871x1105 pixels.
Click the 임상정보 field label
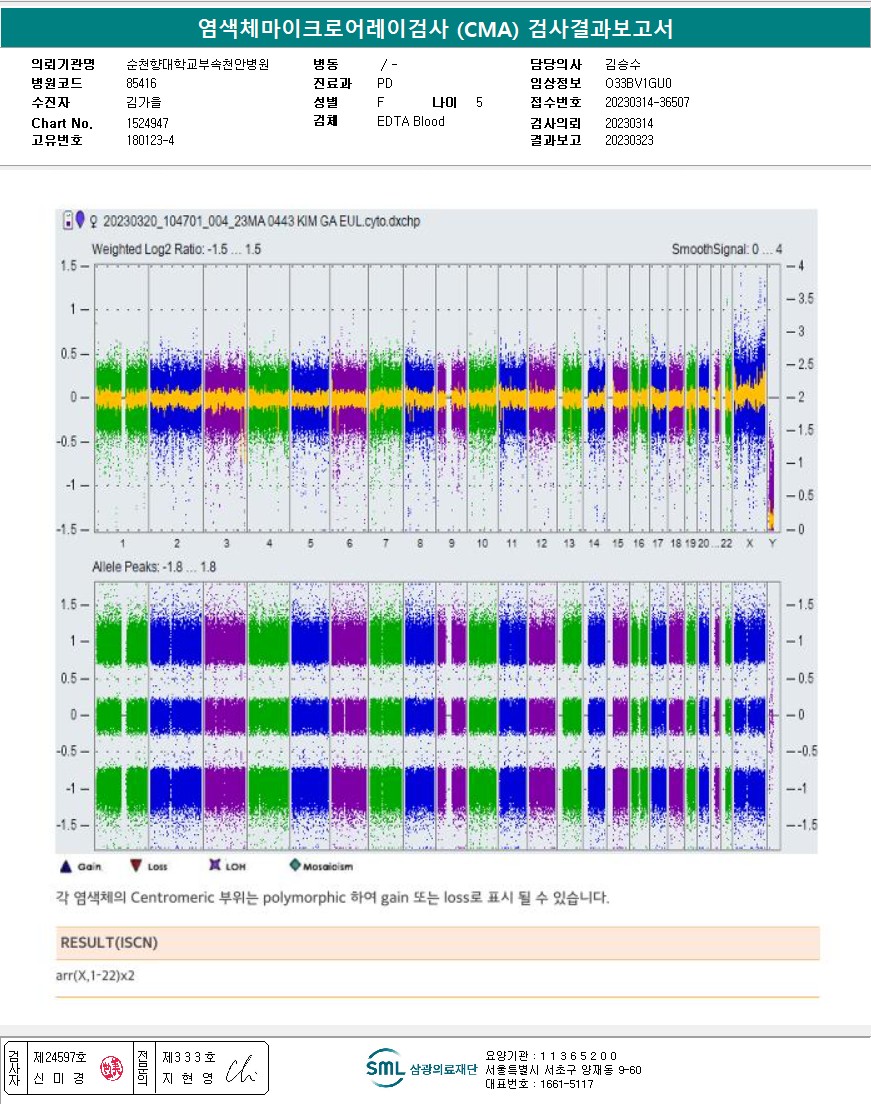tap(556, 83)
